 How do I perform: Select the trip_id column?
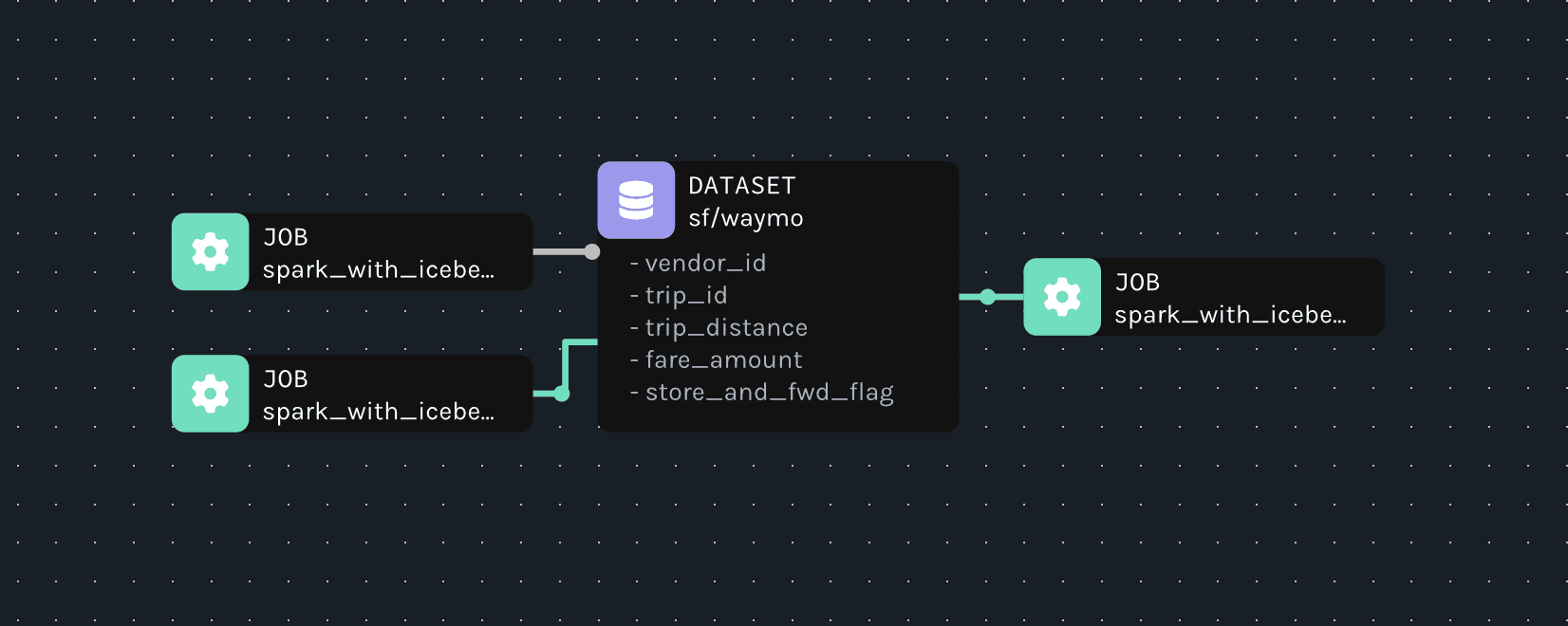(x=685, y=295)
